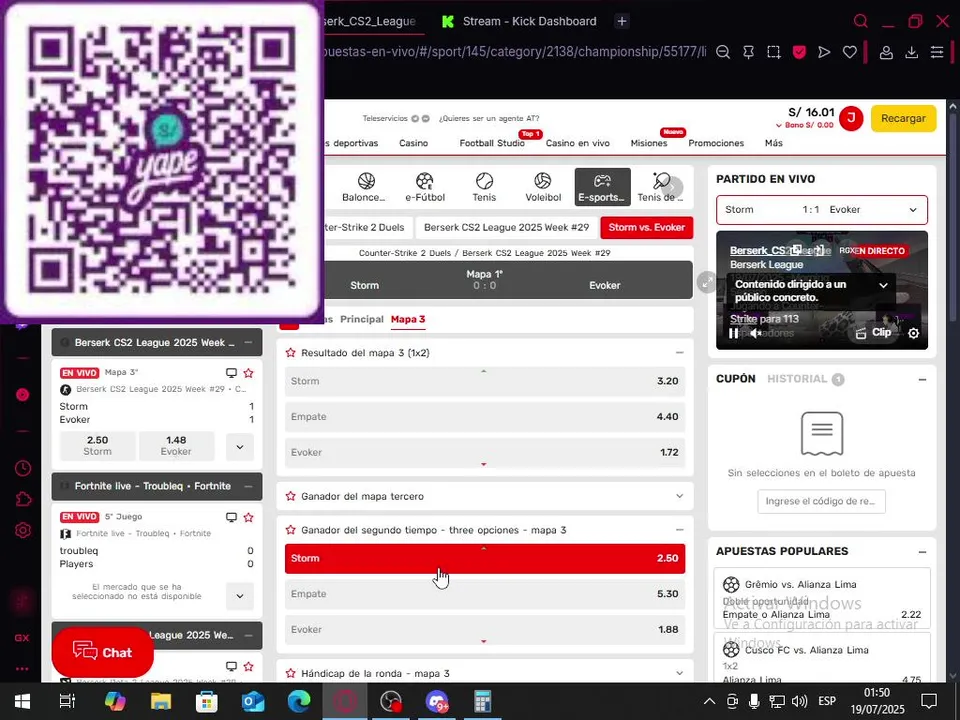The height and width of the screenshot is (720, 960).
Task: Open the ad blocker shield icon
Action: pos(799,52)
